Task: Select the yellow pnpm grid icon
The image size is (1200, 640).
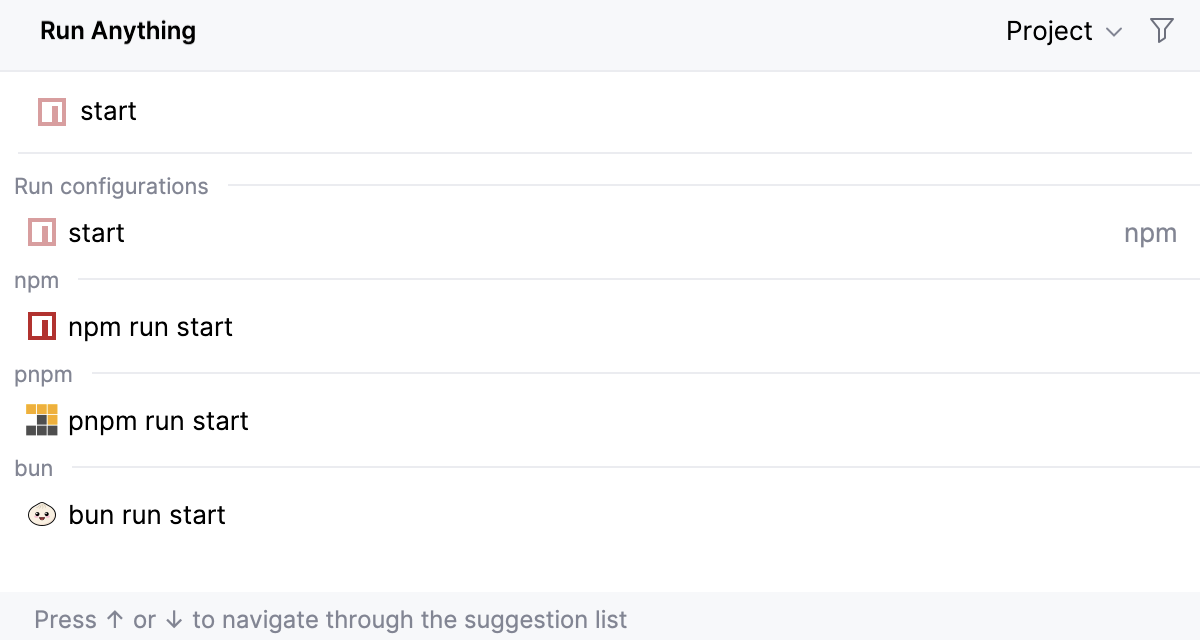Action: [x=41, y=420]
